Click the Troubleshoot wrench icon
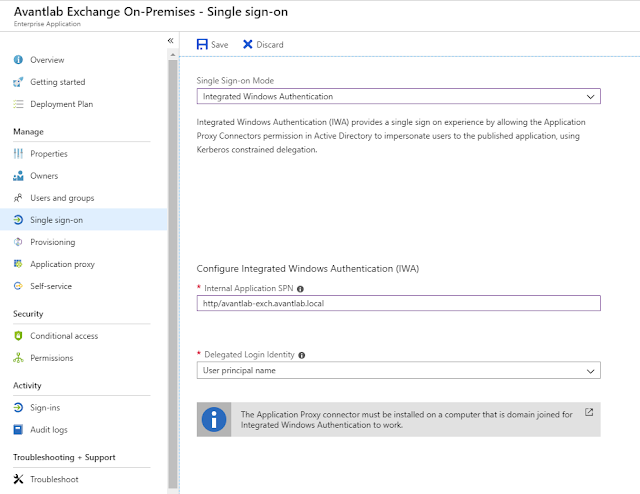This screenshot has width=640, height=494. (18, 479)
